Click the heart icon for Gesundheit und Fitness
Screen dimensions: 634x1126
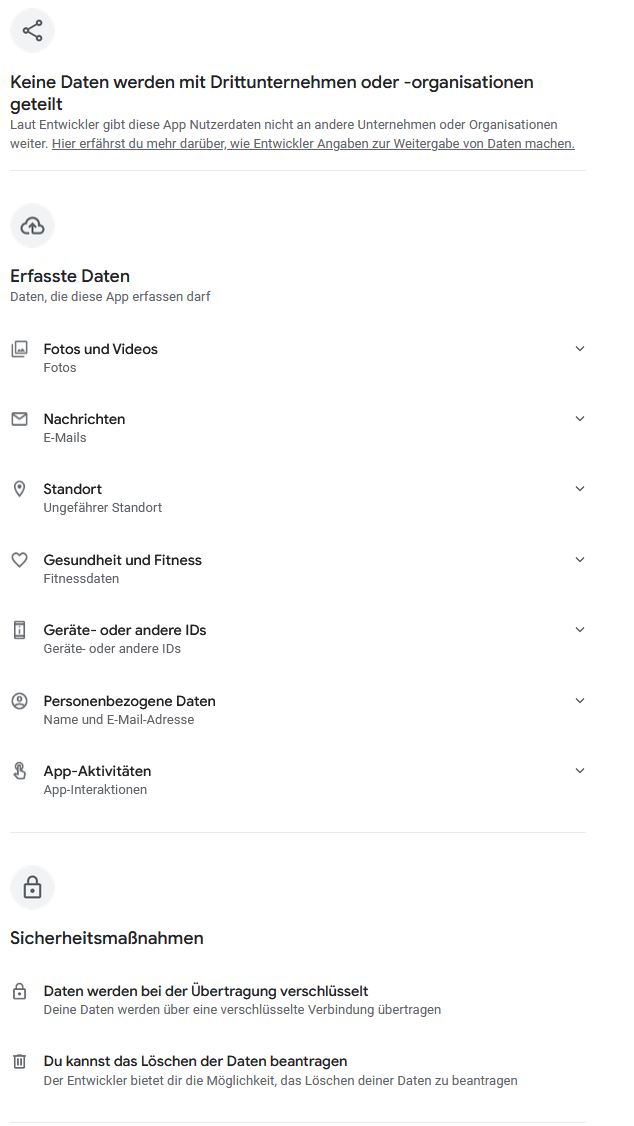[x=19, y=560]
